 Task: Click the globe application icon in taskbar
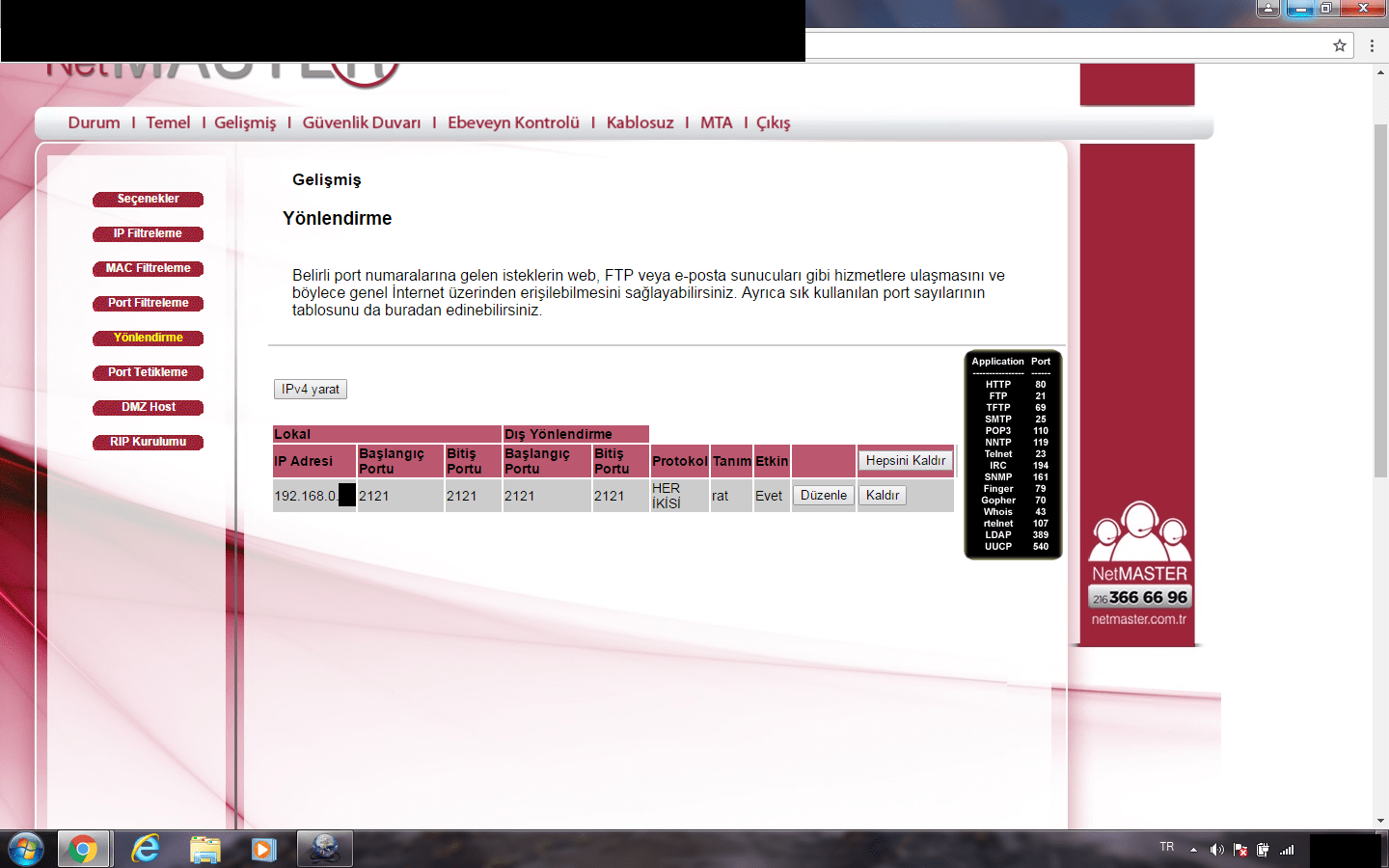click(x=325, y=850)
